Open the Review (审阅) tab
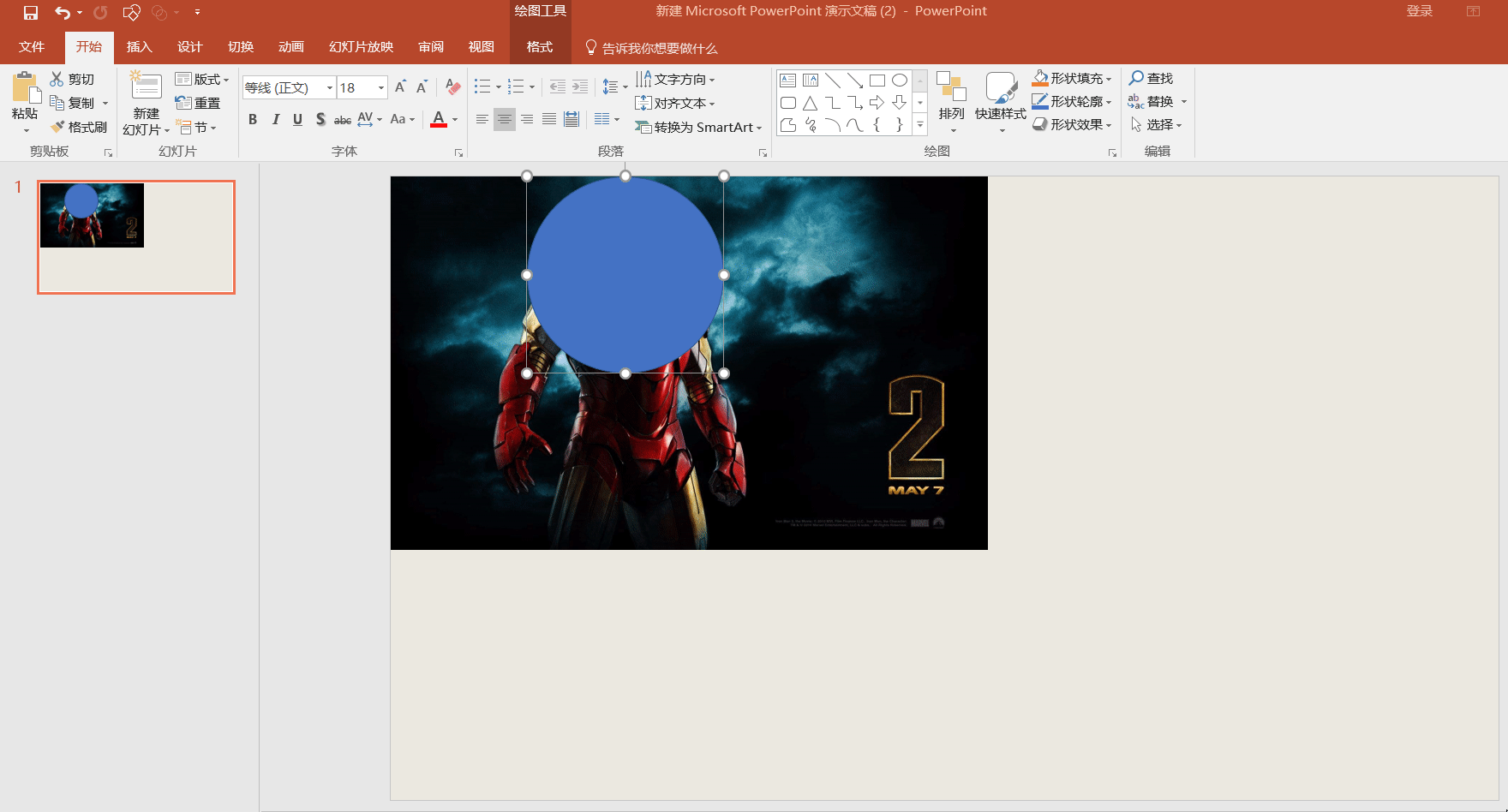Viewport: 1508px width, 812px height. coord(431,46)
